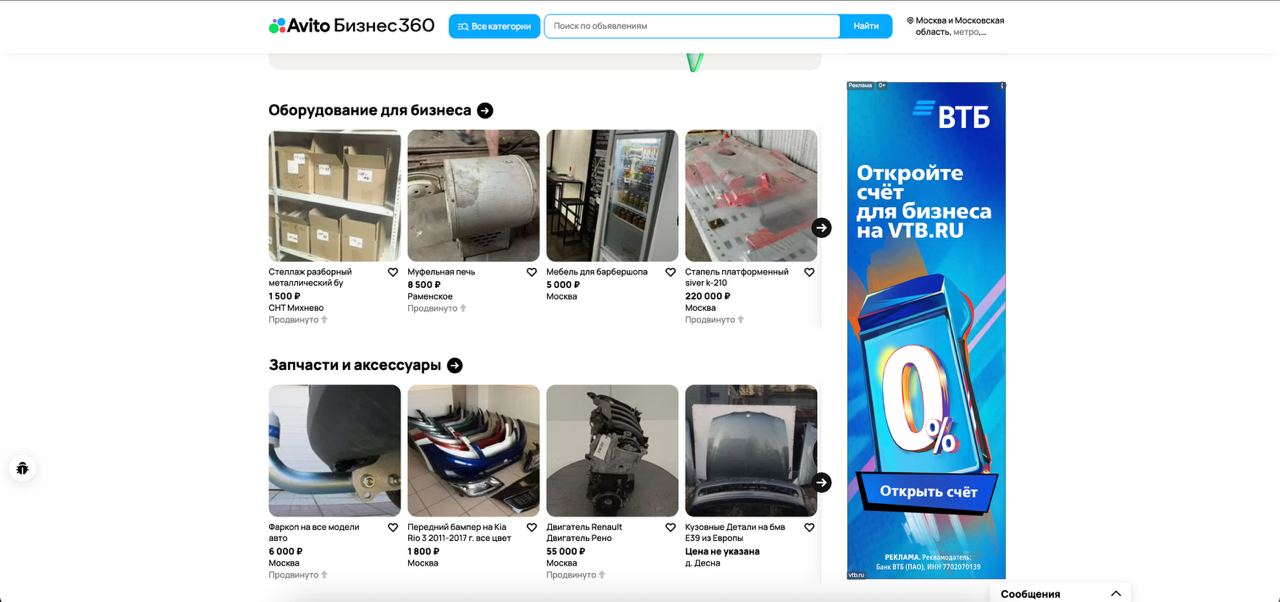
Task: Open the Запчасти и аксессуары section heading
Action: point(355,366)
